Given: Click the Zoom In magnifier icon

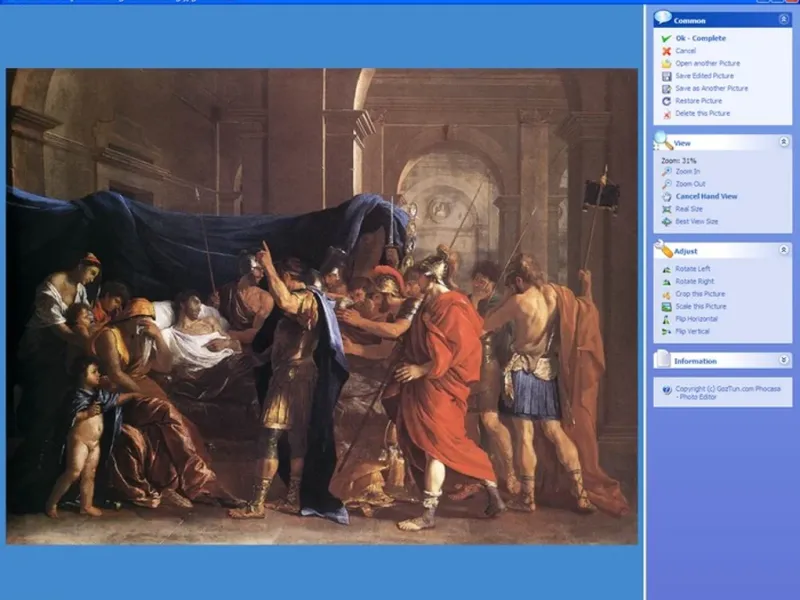Looking at the screenshot, I should (666, 172).
